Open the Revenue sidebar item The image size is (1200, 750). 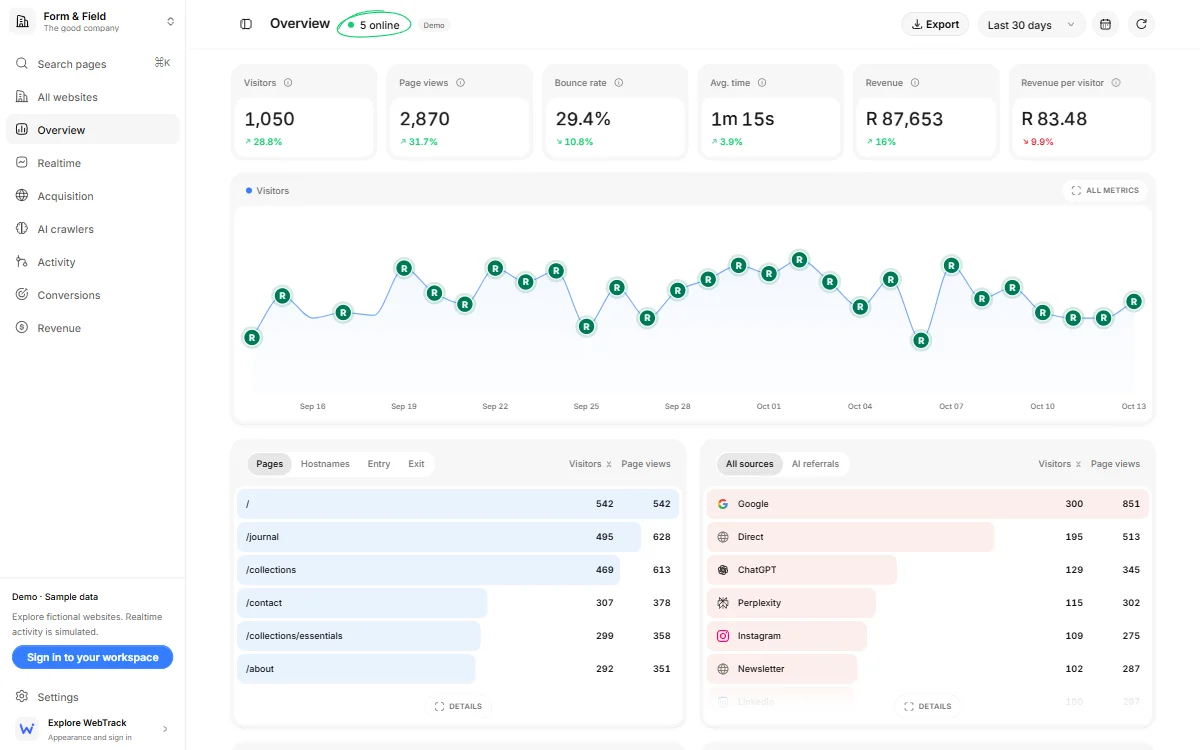(x=92, y=328)
